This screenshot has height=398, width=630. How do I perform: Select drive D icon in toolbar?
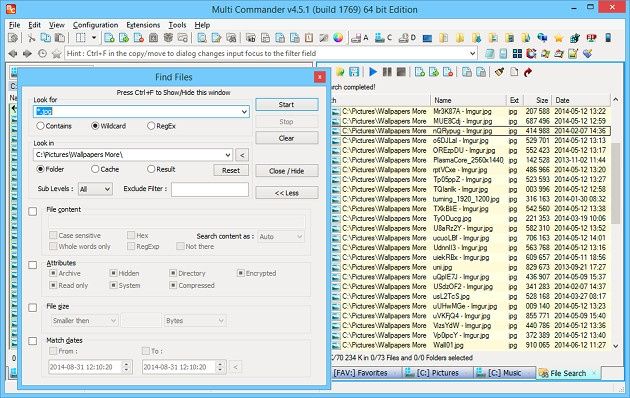click(x=407, y=38)
